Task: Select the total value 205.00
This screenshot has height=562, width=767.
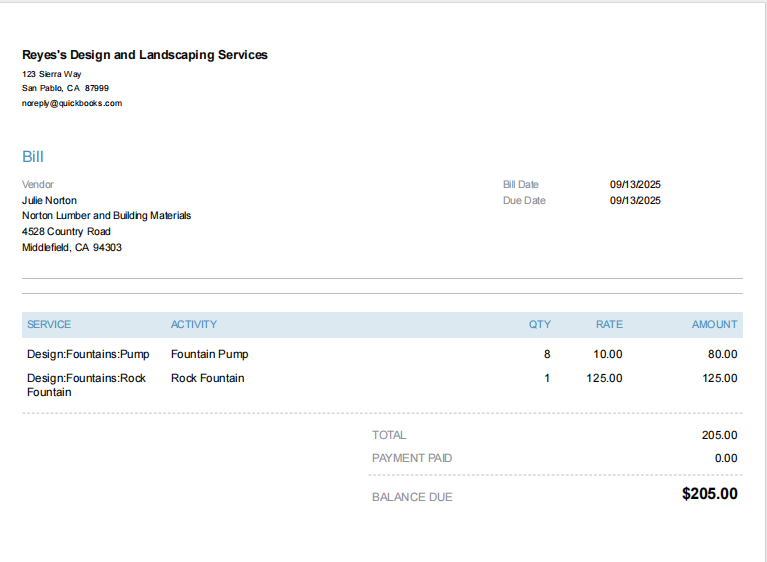Action: pos(719,435)
